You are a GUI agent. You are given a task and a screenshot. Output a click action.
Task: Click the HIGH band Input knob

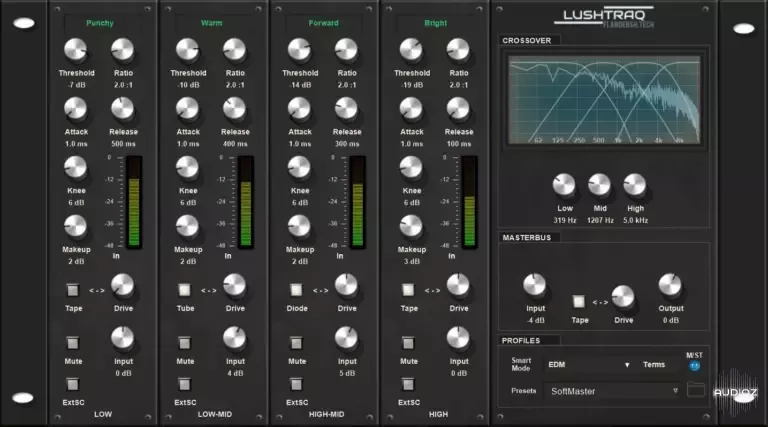[x=457, y=338]
